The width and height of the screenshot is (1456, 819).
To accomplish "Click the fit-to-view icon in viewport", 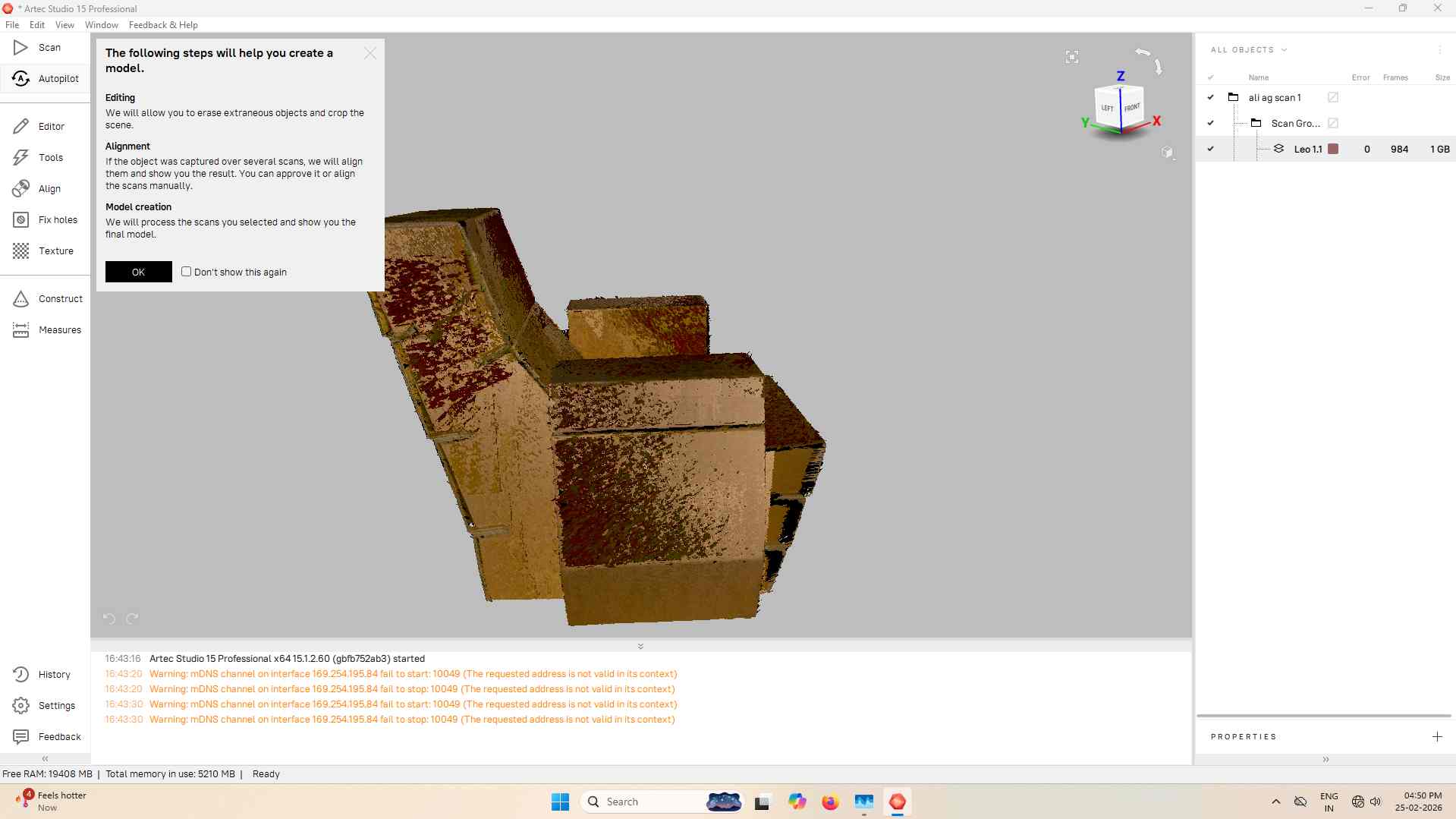I will coord(1072,57).
